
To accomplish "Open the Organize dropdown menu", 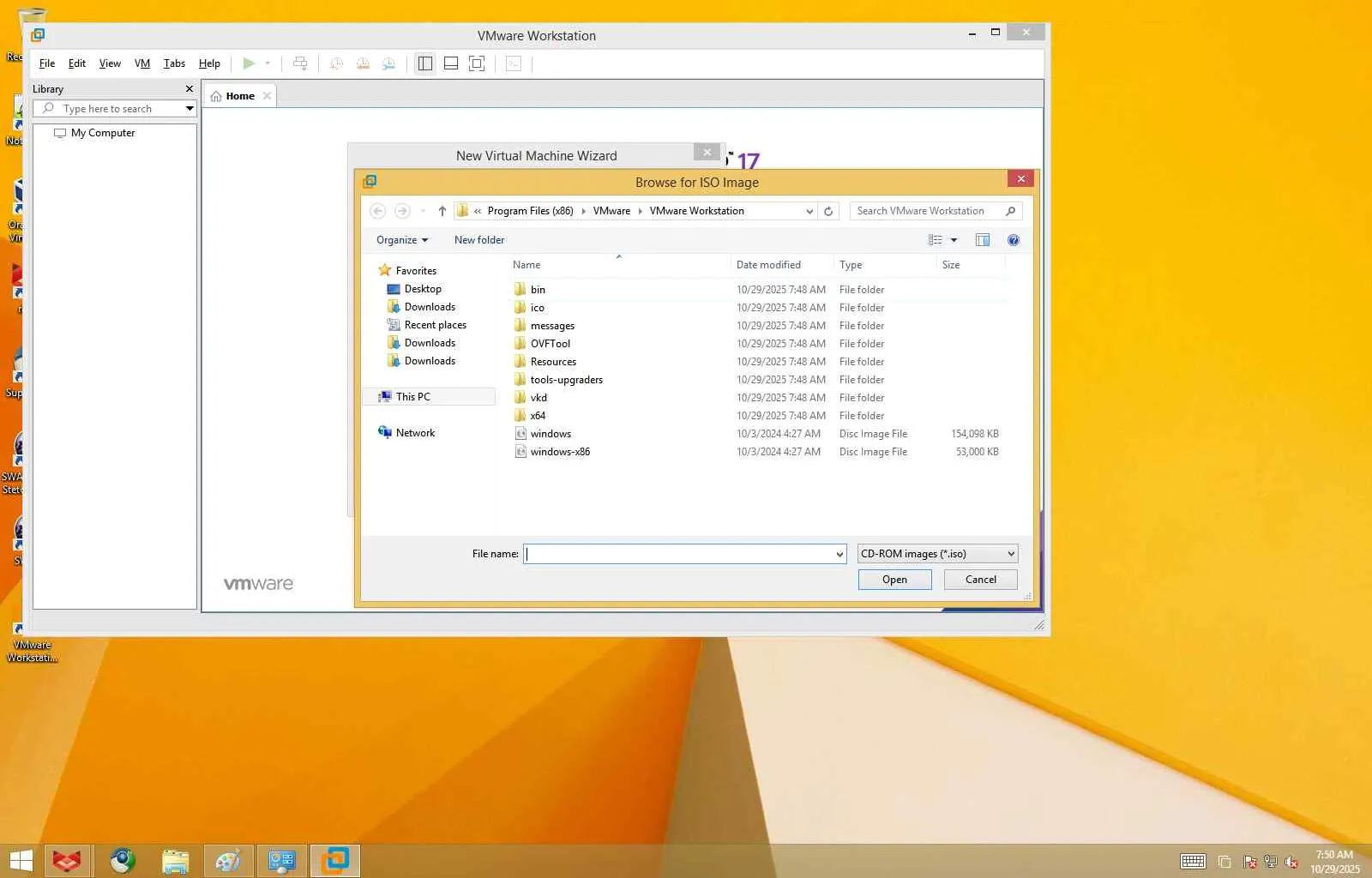I will pos(402,240).
